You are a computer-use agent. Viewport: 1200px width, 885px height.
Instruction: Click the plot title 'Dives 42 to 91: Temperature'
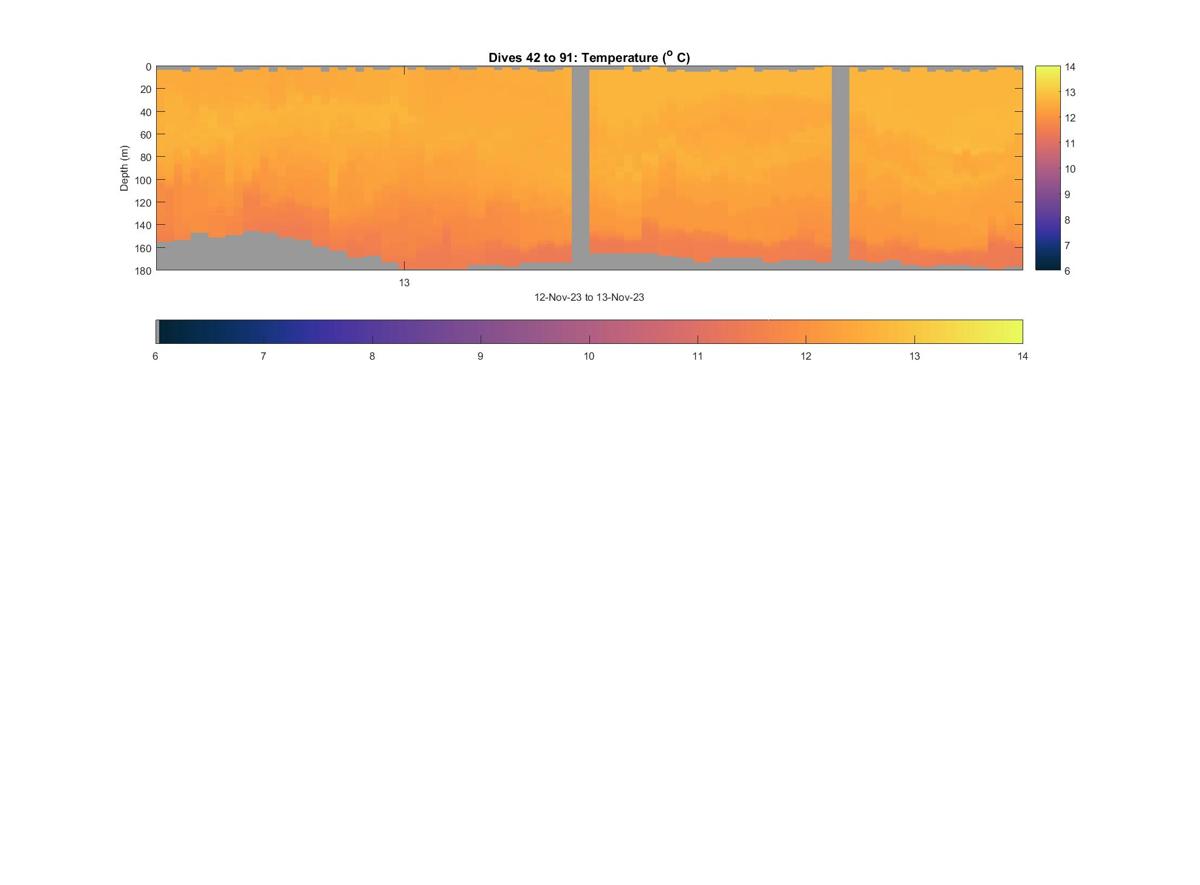589,58
